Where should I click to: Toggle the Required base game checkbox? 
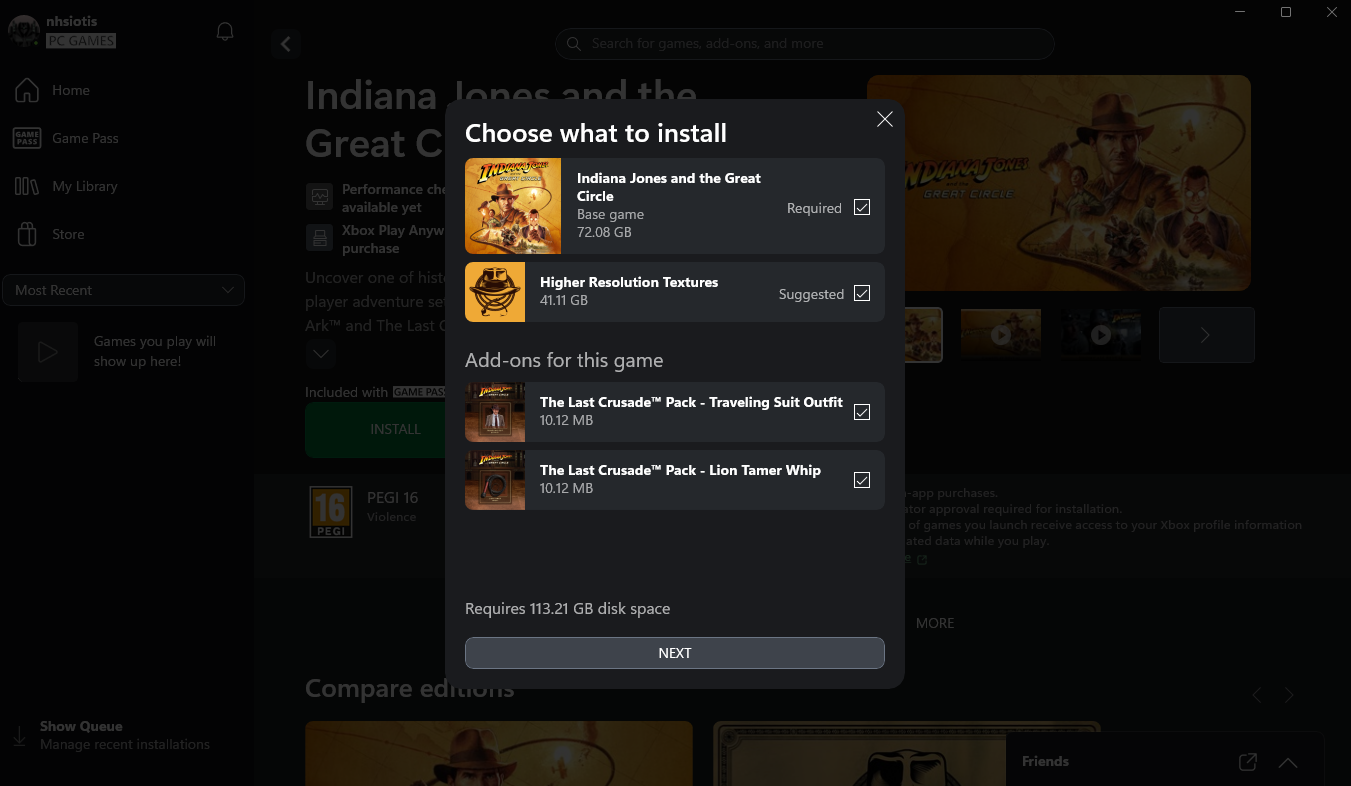tap(862, 208)
